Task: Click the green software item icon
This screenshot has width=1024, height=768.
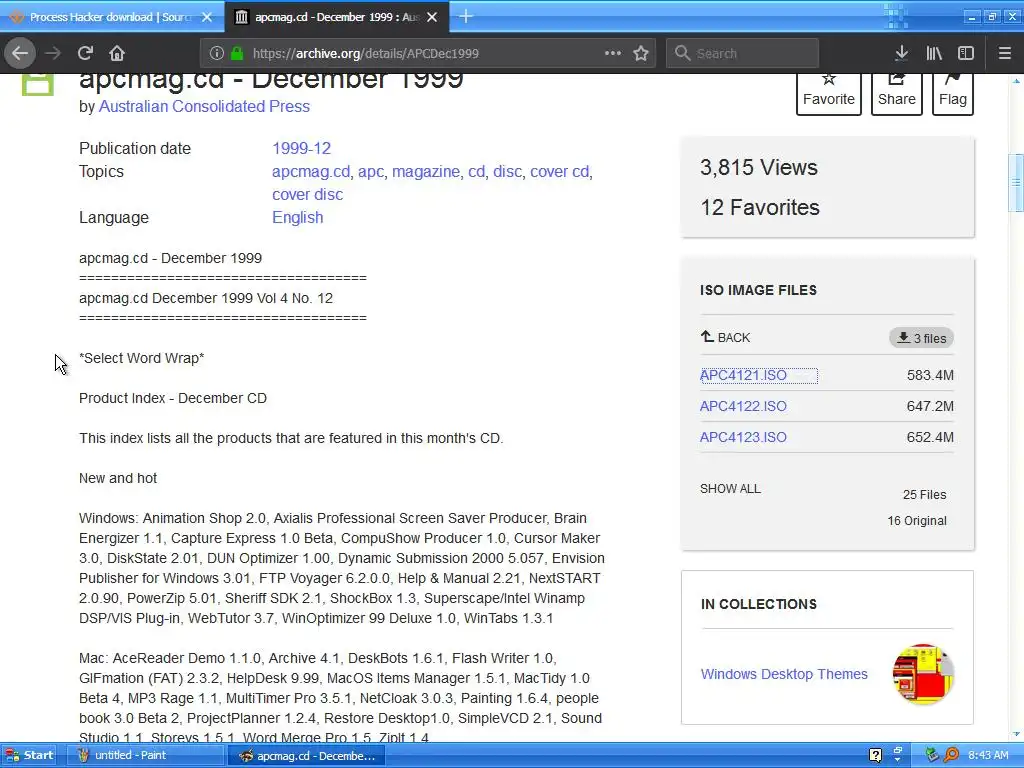Action: pos(38,85)
